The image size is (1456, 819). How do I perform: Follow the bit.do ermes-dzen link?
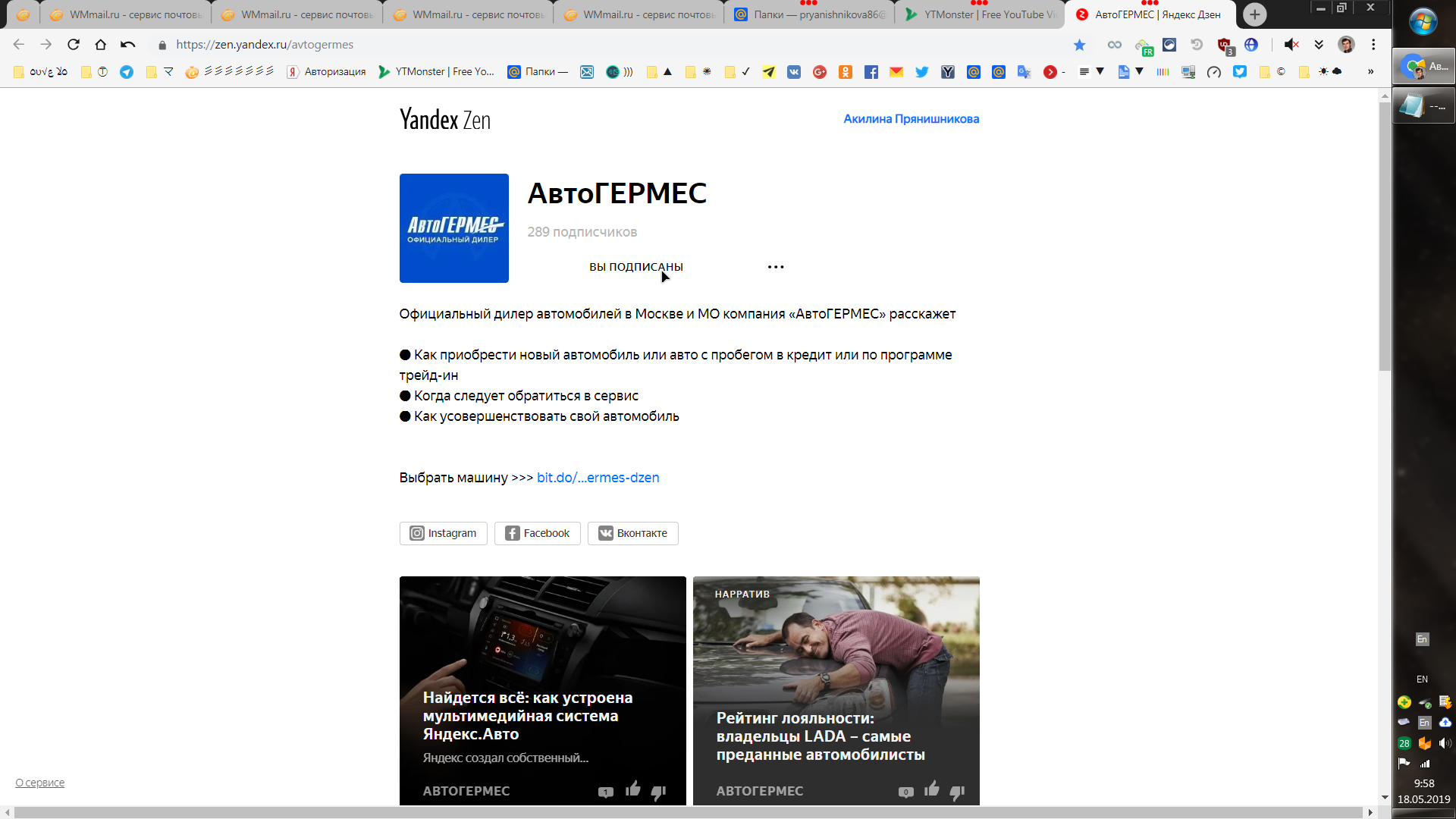pyautogui.click(x=598, y=478)
